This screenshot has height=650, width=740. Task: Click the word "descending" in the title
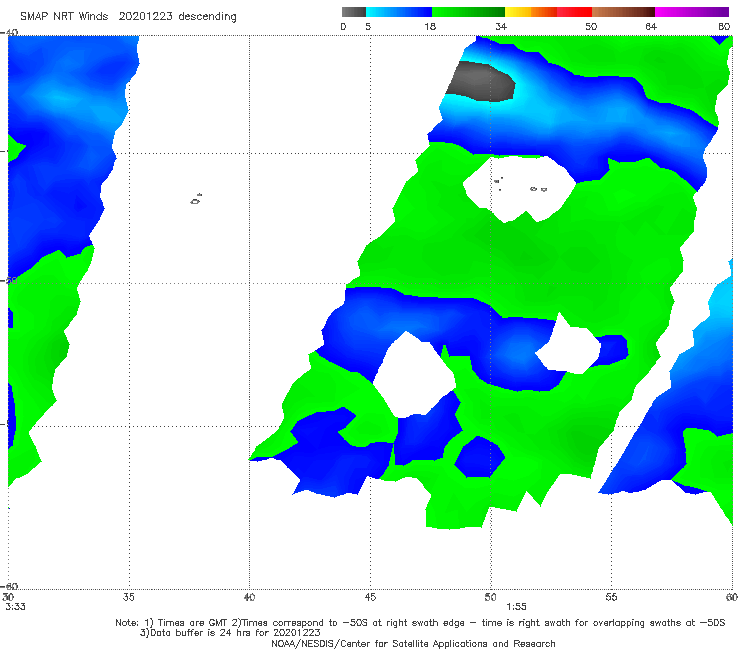pos(207,17)
